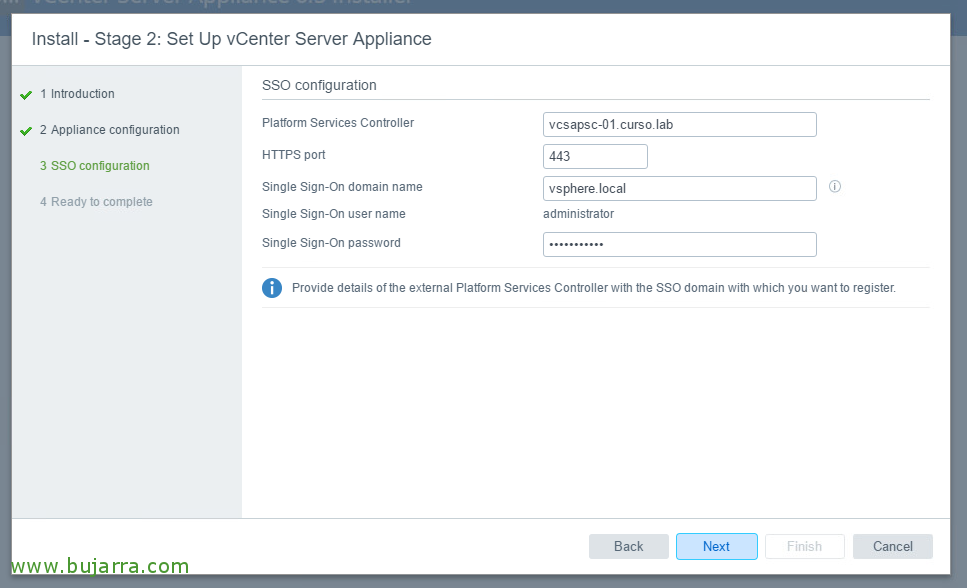The width and height of the screenshot is (967, 588).
Task: Click the HTTPS port field
Action: [x=595, y=157]
